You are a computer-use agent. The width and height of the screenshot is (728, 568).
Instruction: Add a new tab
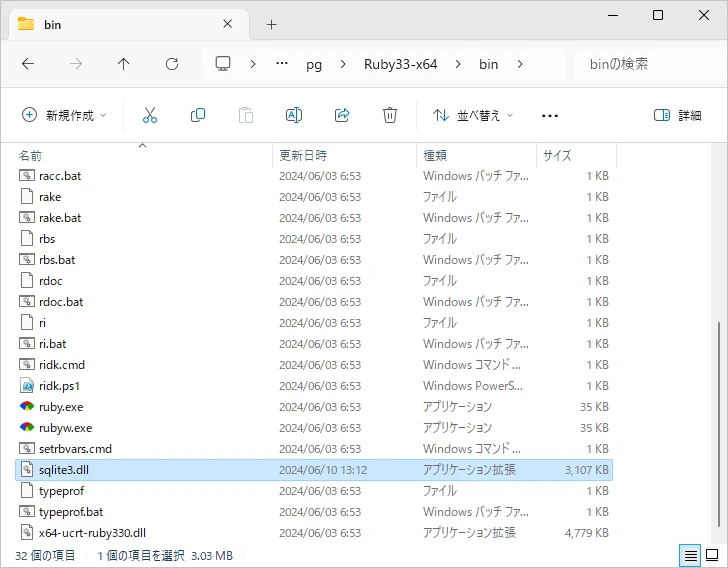[x=272, y=24]
